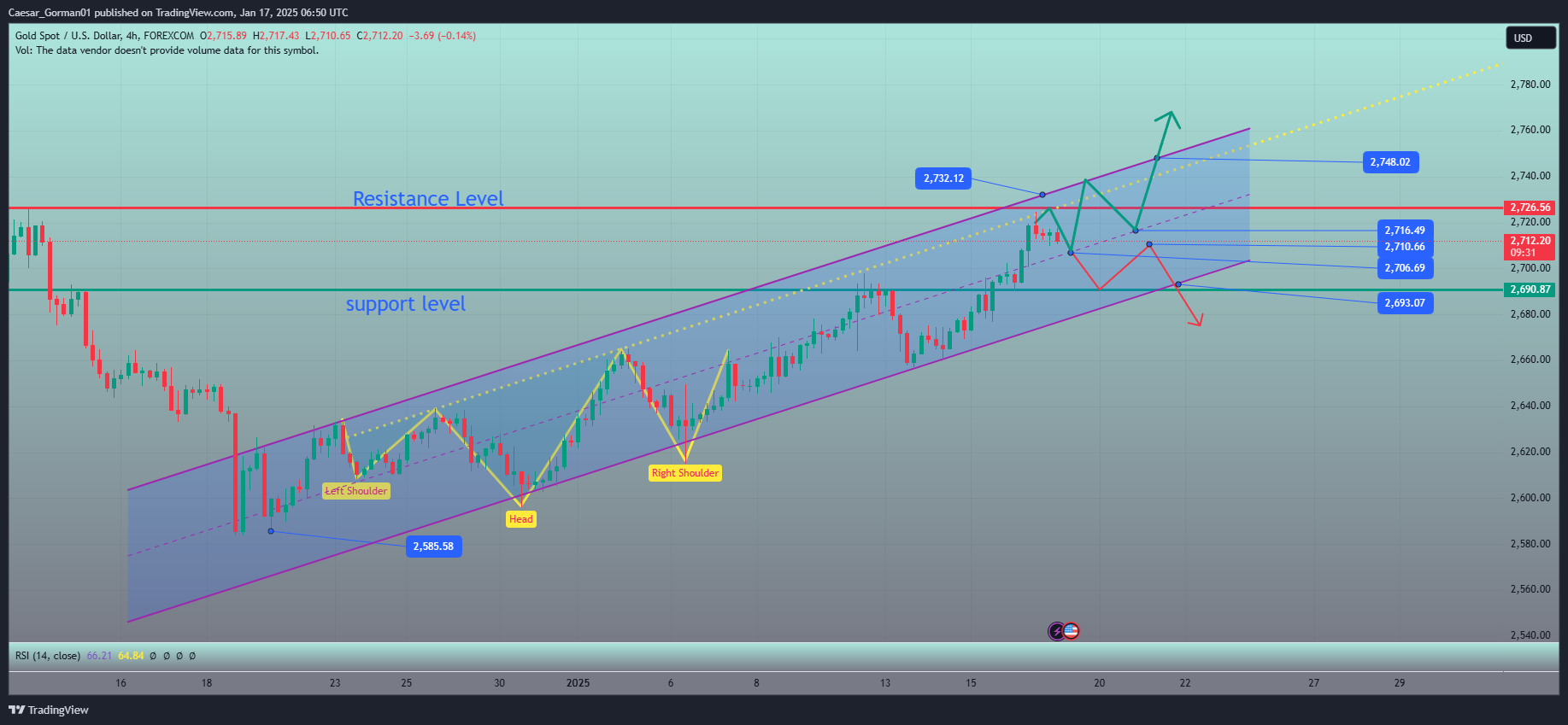Click 2,780.00 on the price scale

[x=1530, y=85]
